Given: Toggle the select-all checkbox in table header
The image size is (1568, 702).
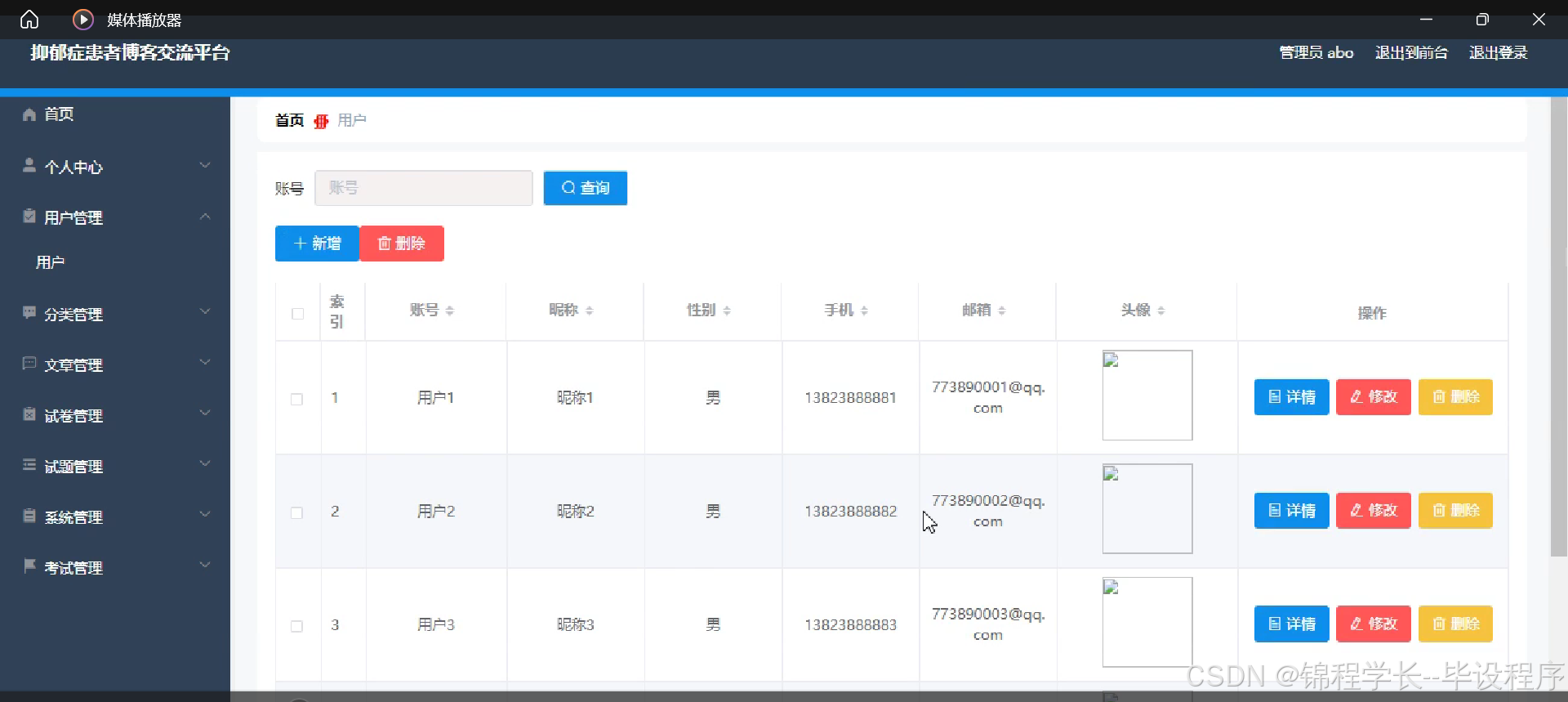Looking at the screenshot, I should click(297, 314).
